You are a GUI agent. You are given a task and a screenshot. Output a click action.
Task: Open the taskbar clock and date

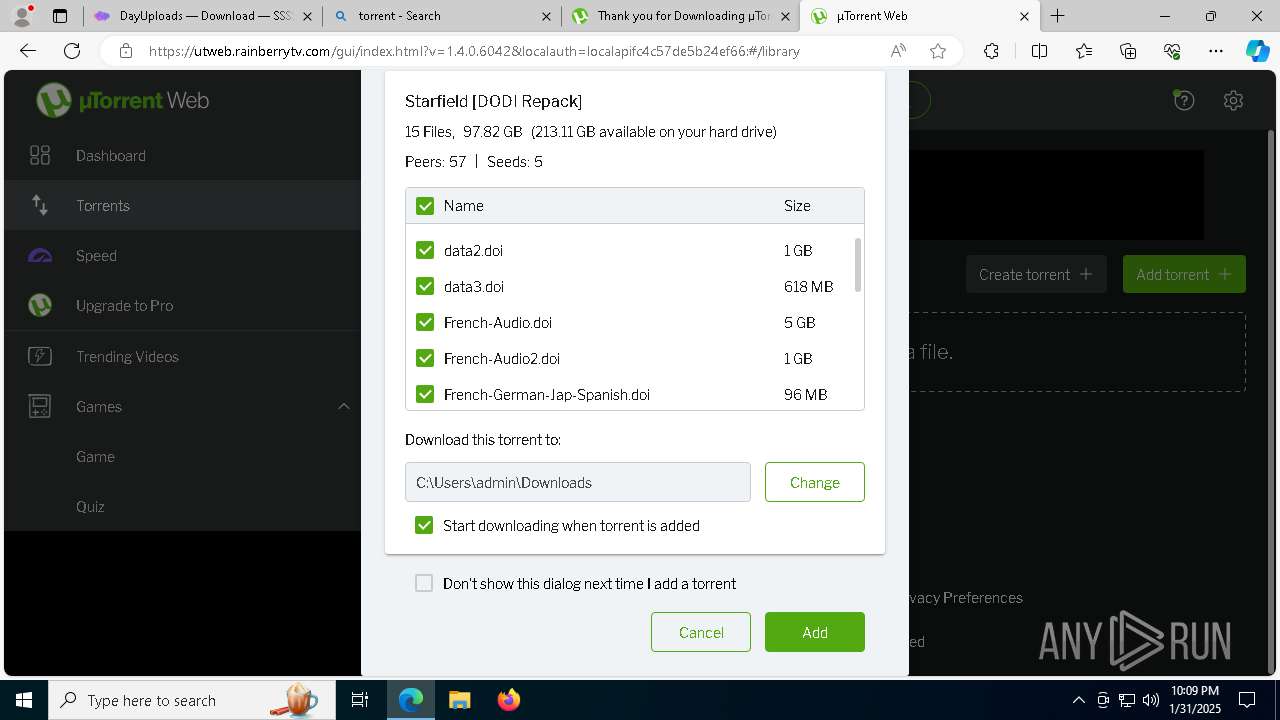[x=1195, y=700]
